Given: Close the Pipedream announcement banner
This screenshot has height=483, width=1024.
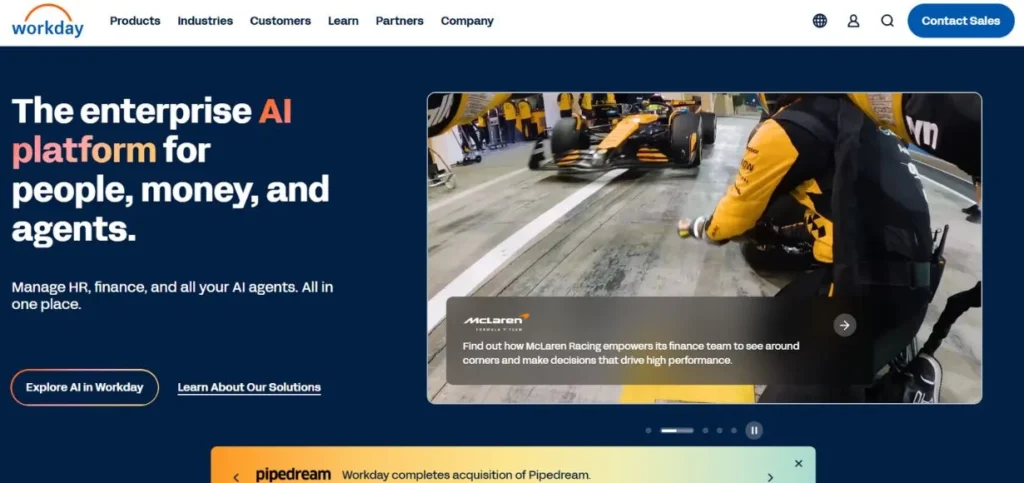Looking at the screenshot, I should click(x=798, y=463).
